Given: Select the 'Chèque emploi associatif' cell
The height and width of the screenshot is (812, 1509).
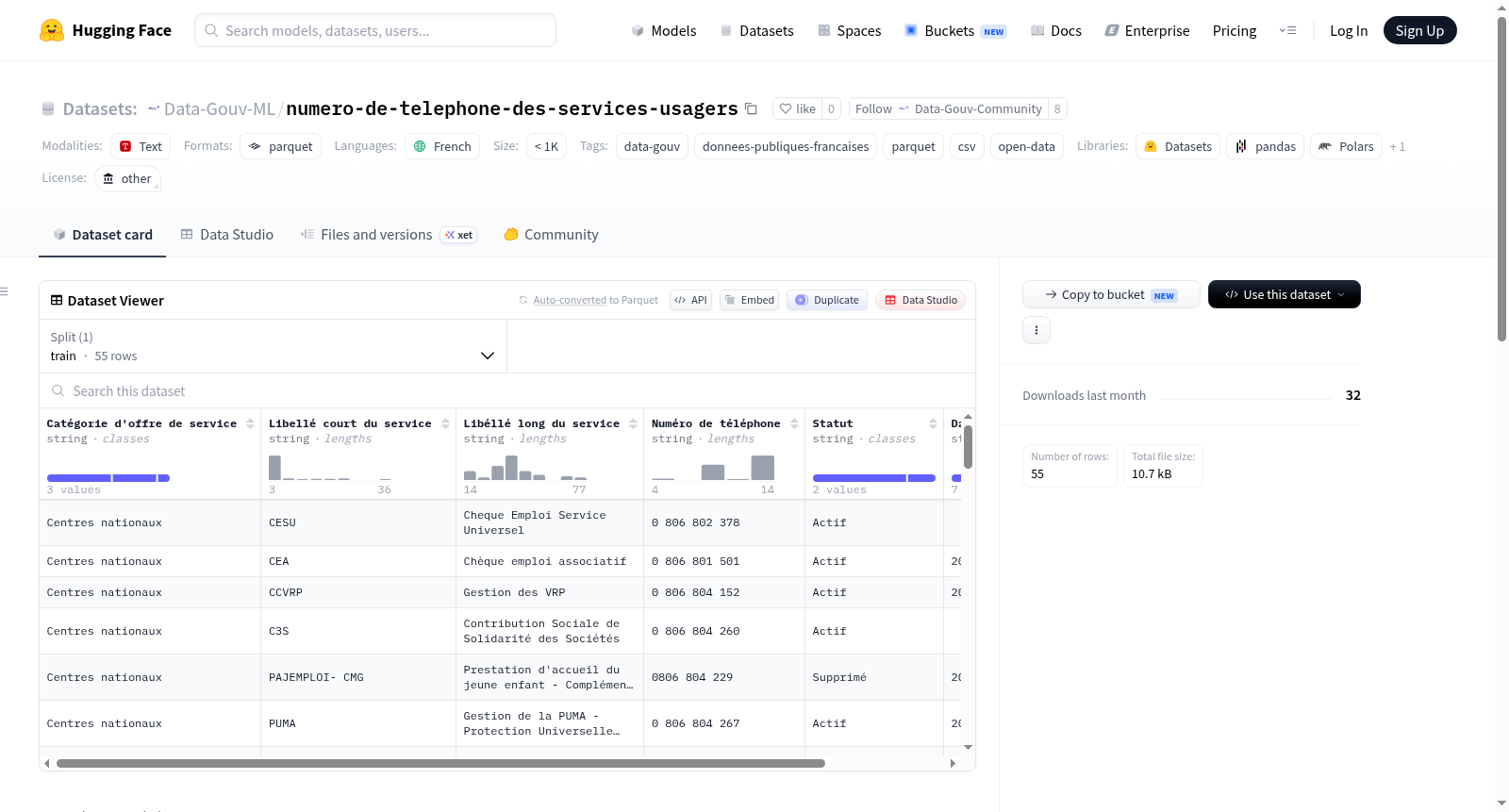Looking at the screenshot, I should tap(550, 561).
